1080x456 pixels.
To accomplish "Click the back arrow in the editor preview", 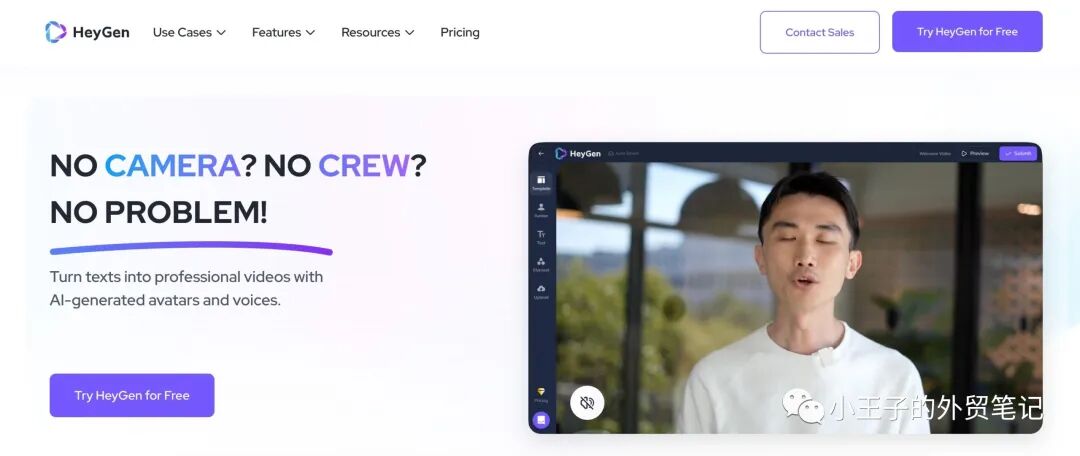I will (541, 154).
